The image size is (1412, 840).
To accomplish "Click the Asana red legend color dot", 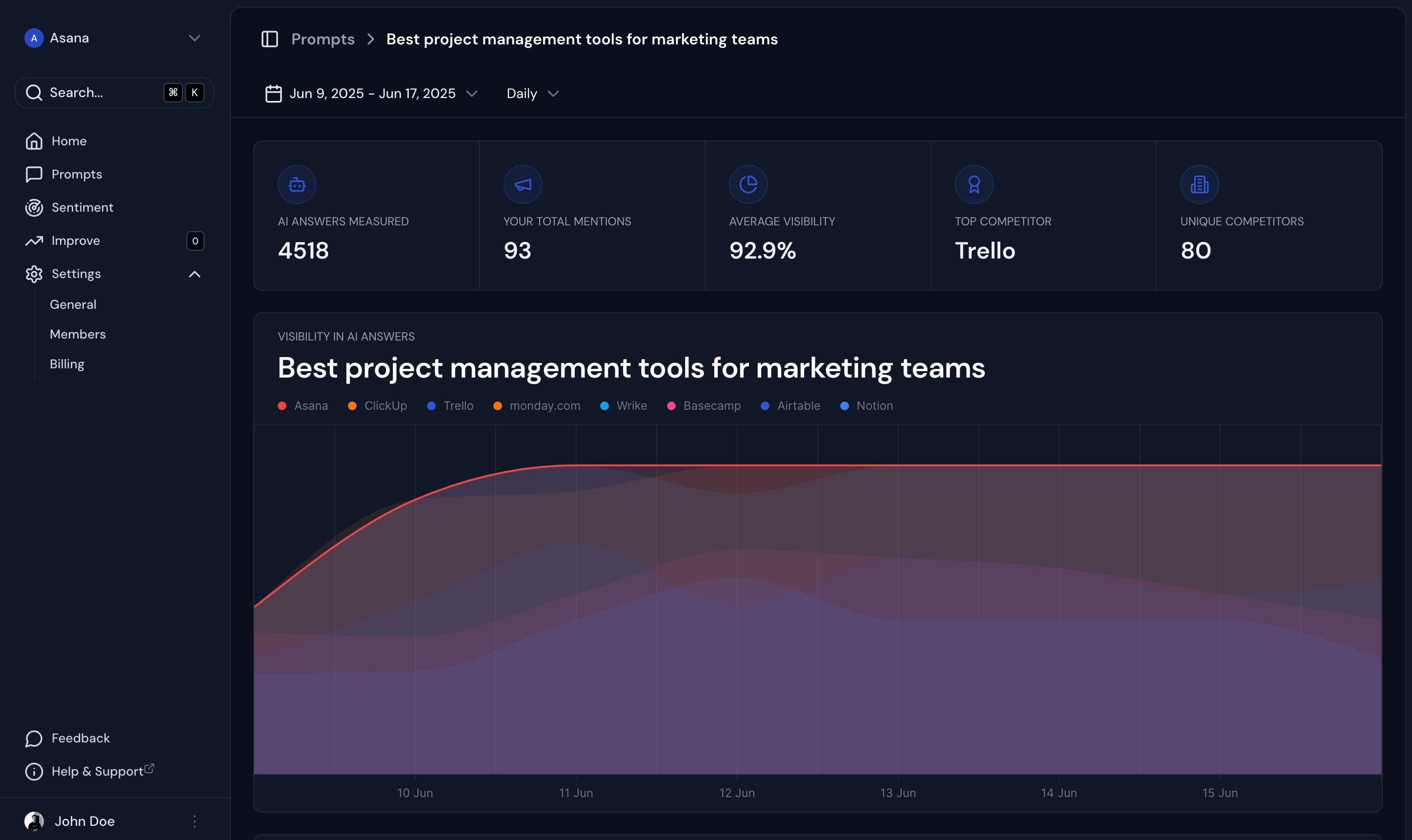I will pyautogui.click(x=283, y=405).
